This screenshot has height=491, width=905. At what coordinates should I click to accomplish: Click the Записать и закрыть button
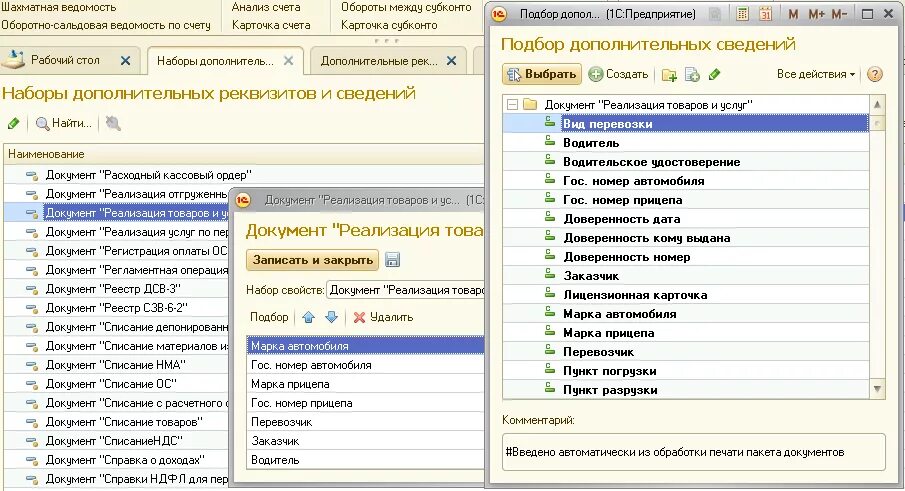313,260
